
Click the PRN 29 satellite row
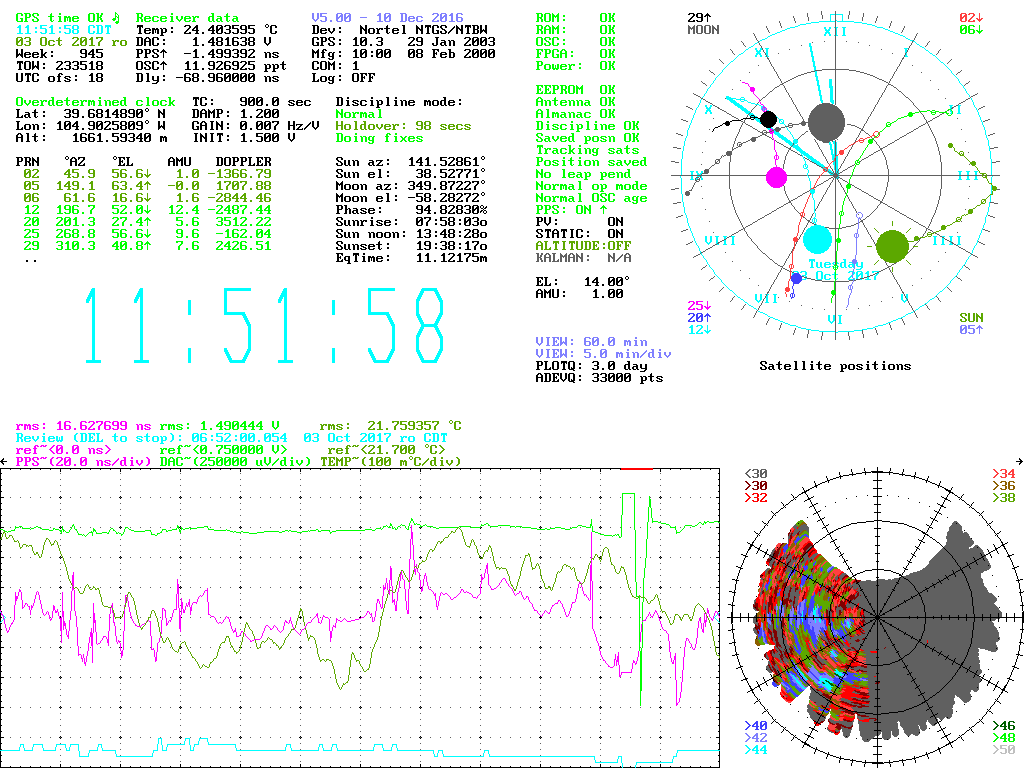tap(148, 246)
